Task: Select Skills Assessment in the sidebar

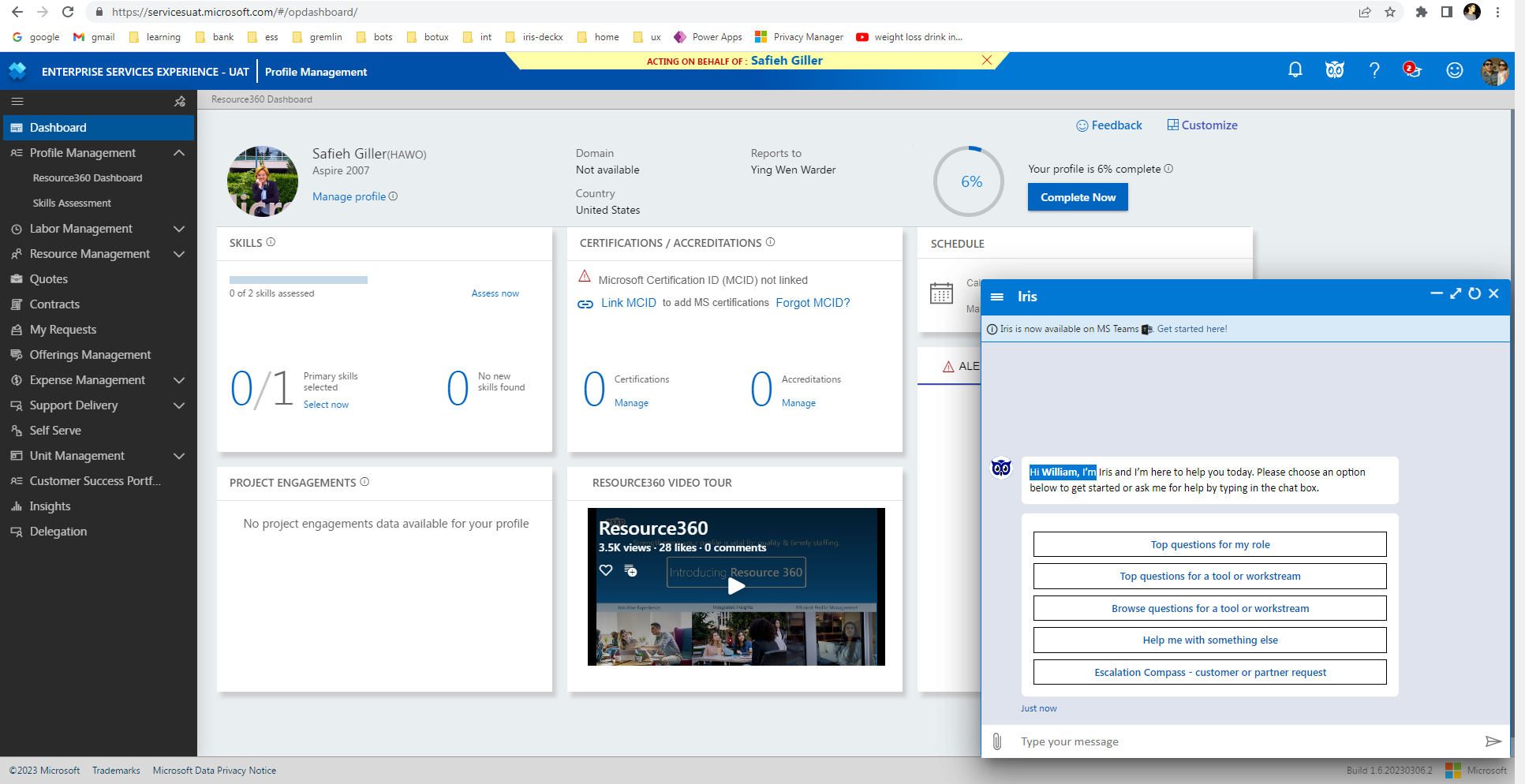Action: coord(72,203)
